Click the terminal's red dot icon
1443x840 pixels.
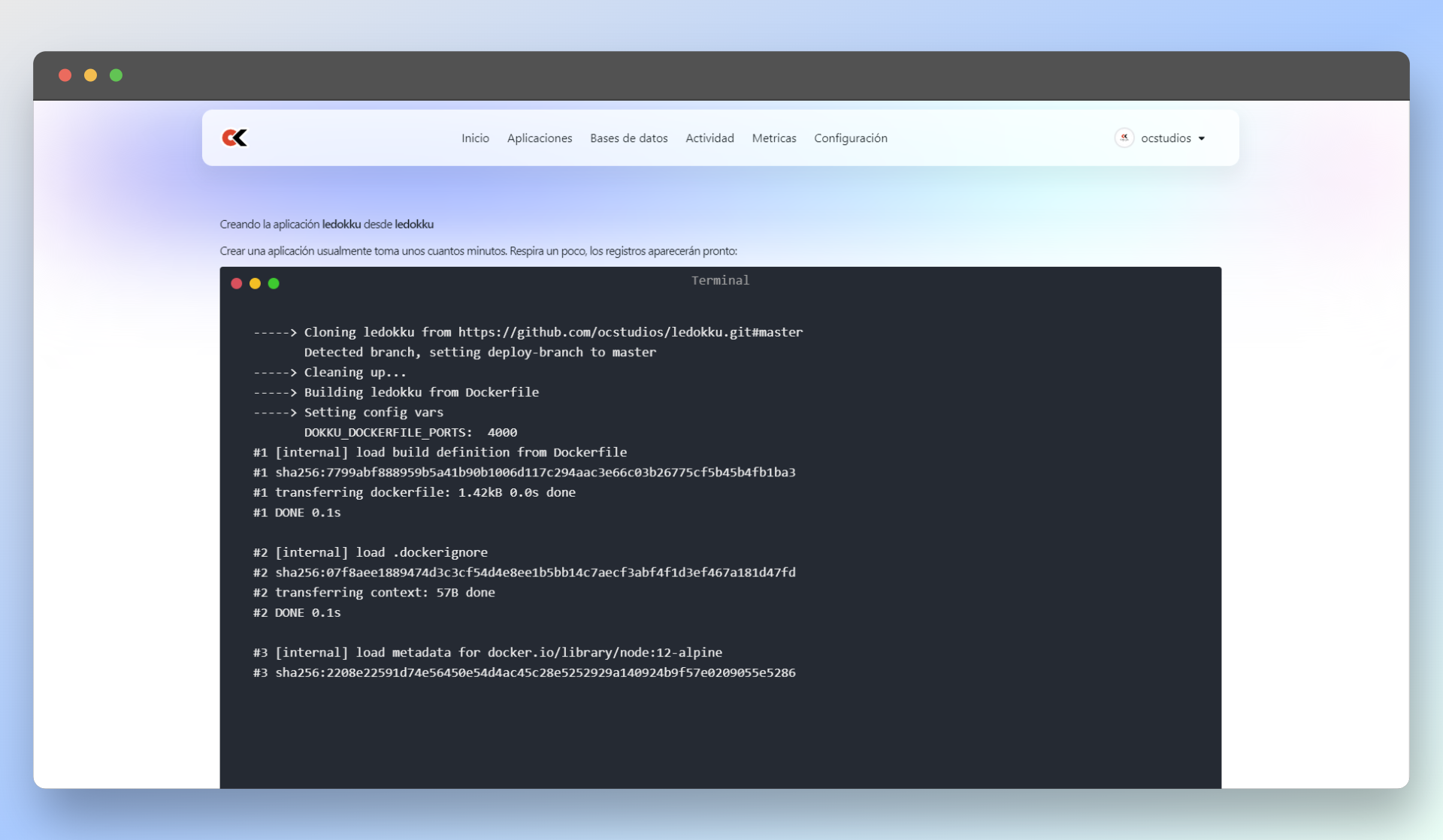(x=237, y=283)
